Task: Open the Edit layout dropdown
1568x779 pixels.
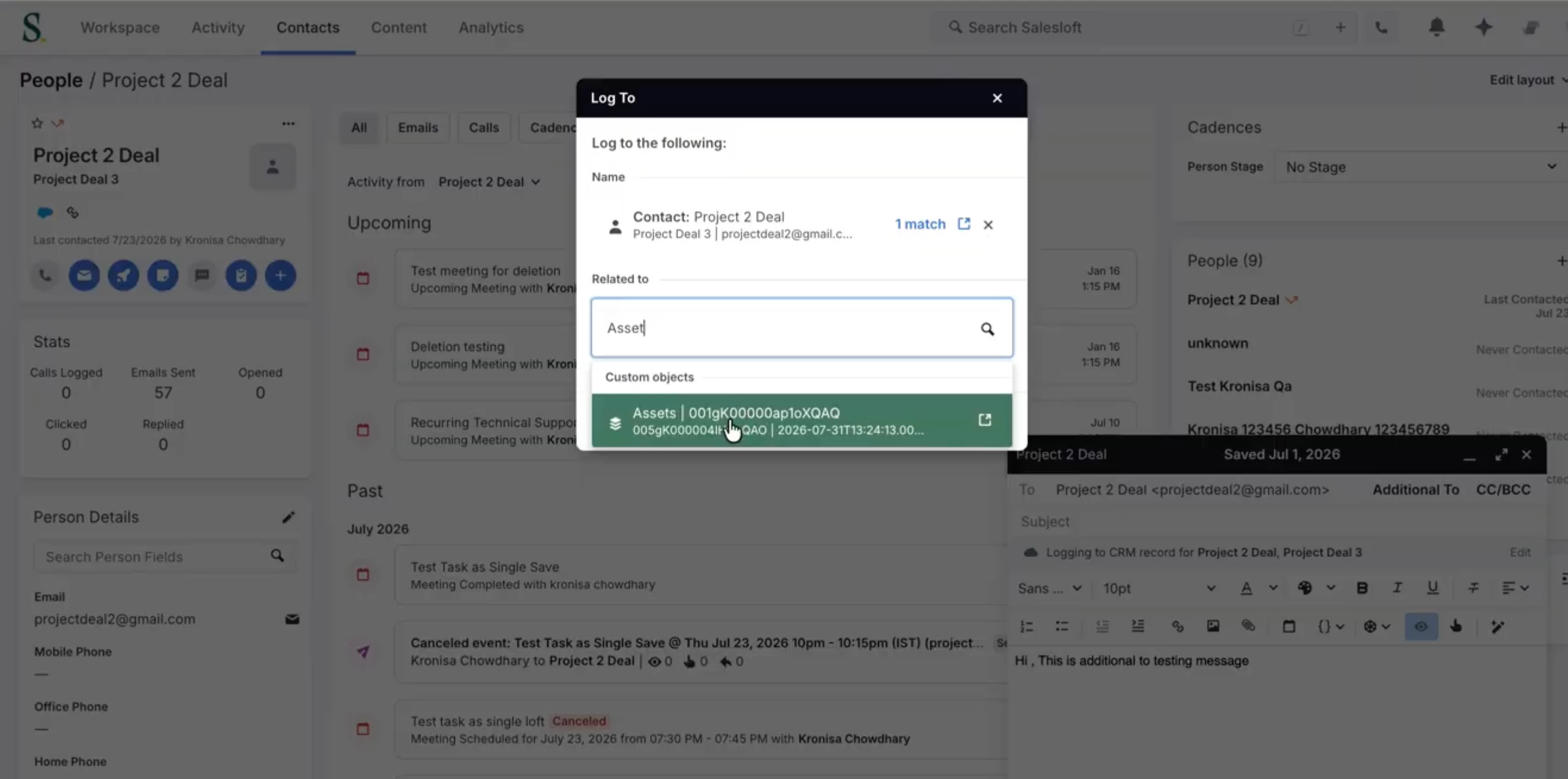Action: click(x=1527, y=80)
